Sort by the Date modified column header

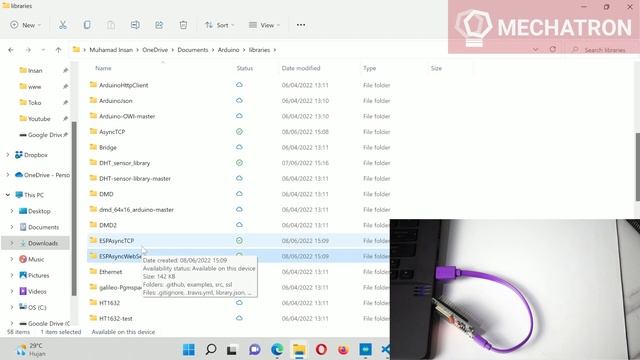click(x=301, y=68)
